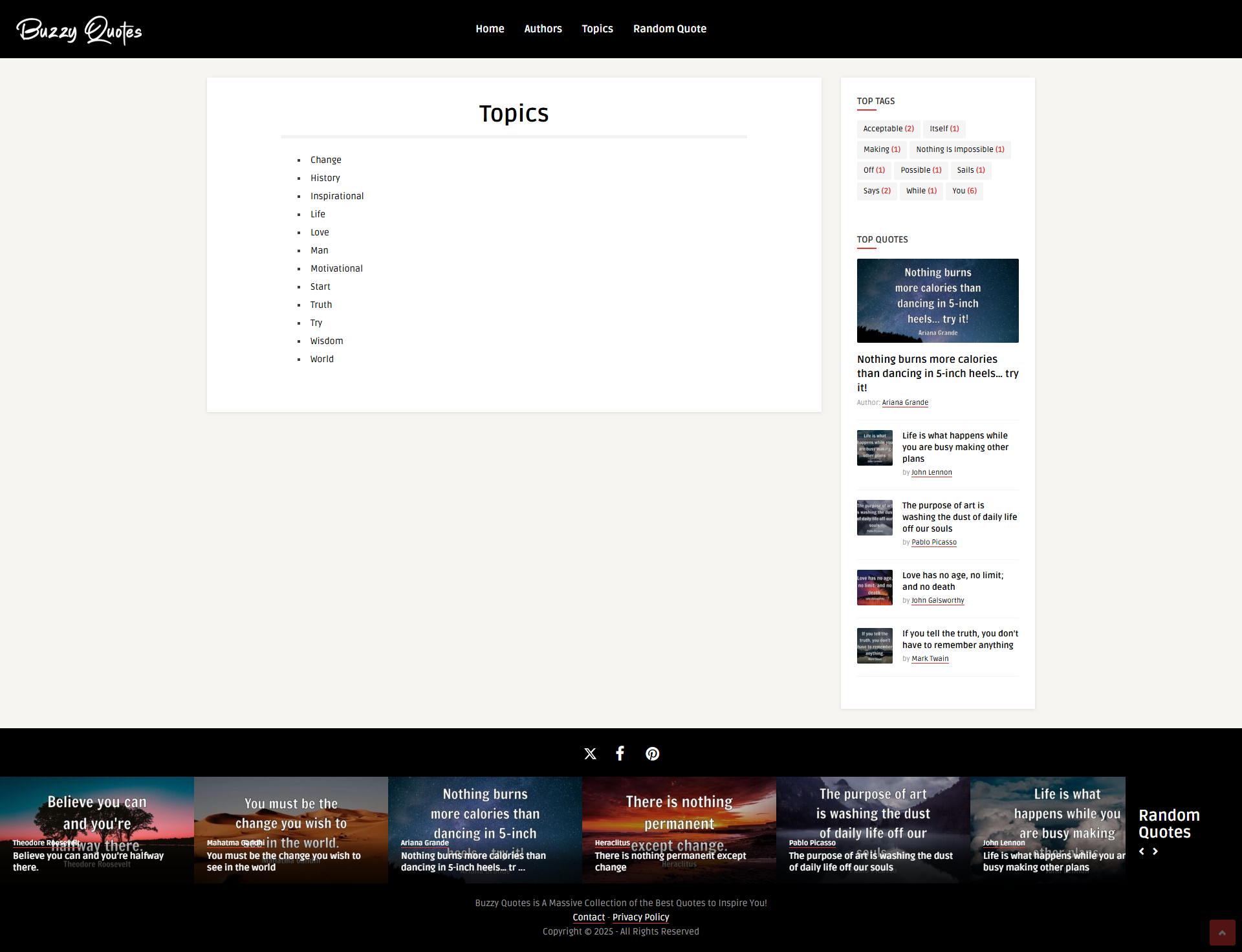Click the Buzzy Quotes logo
This screenshot has width=1242, height=952.
pos(79,30)
